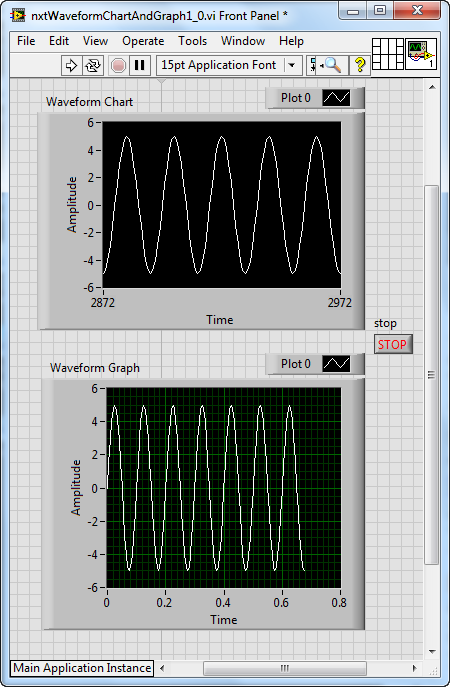The width and height of the screenshot is (450, 687).
Task: Click Waveform Chart Plot 0 legend swatch
Action: 337,98
